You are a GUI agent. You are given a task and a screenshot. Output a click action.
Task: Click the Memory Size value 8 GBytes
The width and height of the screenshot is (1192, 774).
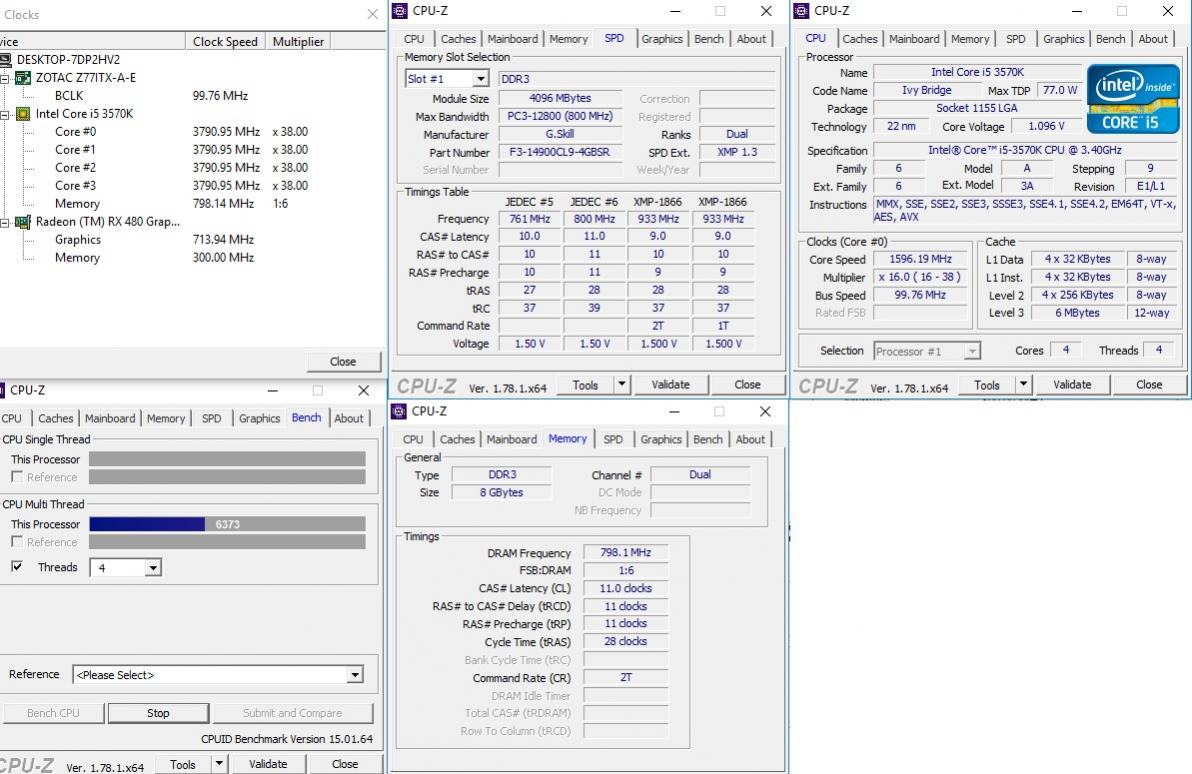[x=502, y=493]
